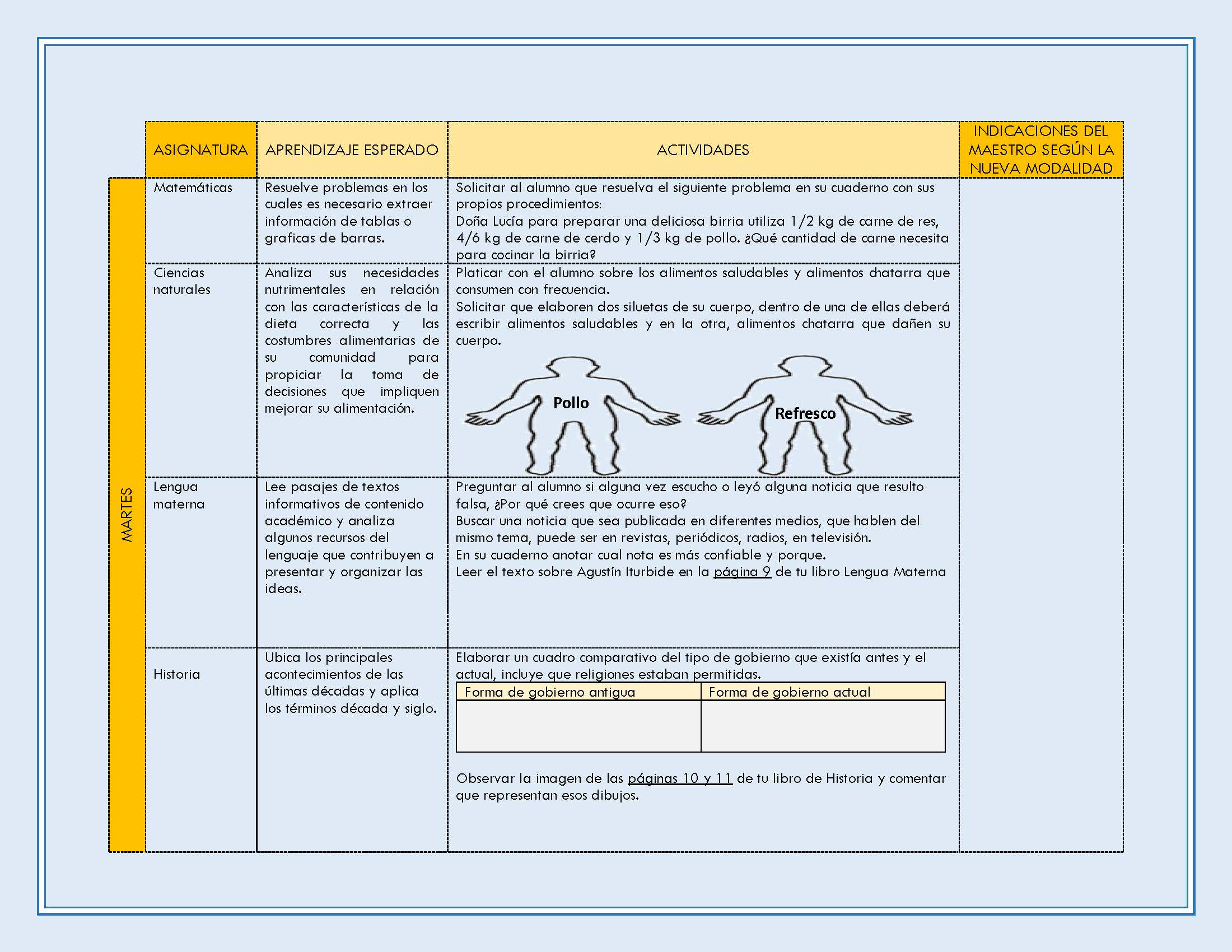
Task: Click the 'Ubica los principales acontecimientos' text
Action: coord(351,683)
